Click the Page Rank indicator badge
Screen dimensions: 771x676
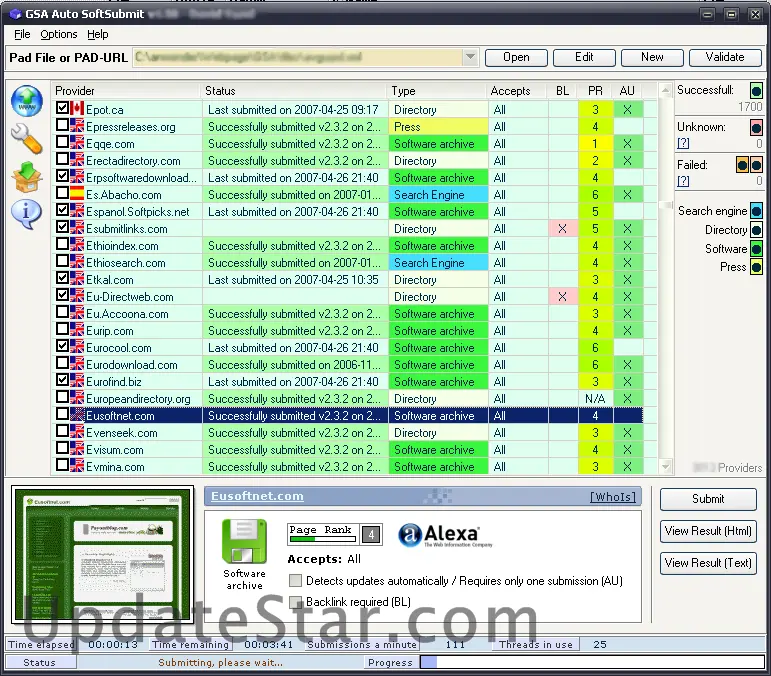click(x=334, y=534)
